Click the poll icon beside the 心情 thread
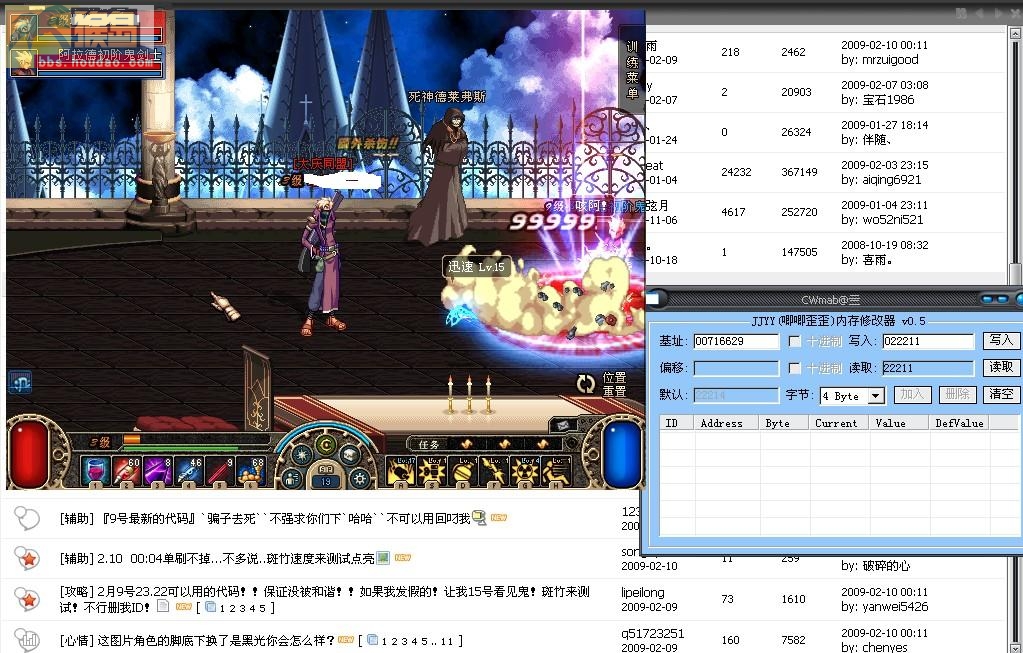This screenshot has height=653, width=1023. (27, 640)
